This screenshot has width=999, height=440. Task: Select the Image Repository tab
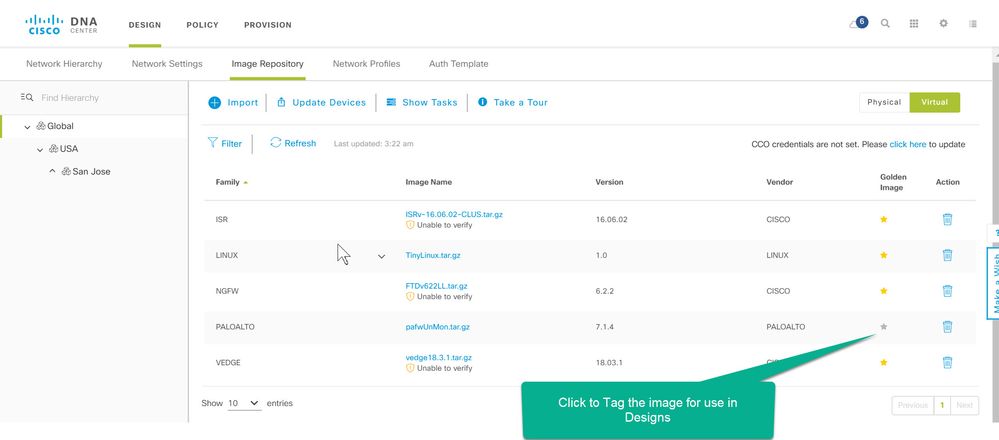268,64
